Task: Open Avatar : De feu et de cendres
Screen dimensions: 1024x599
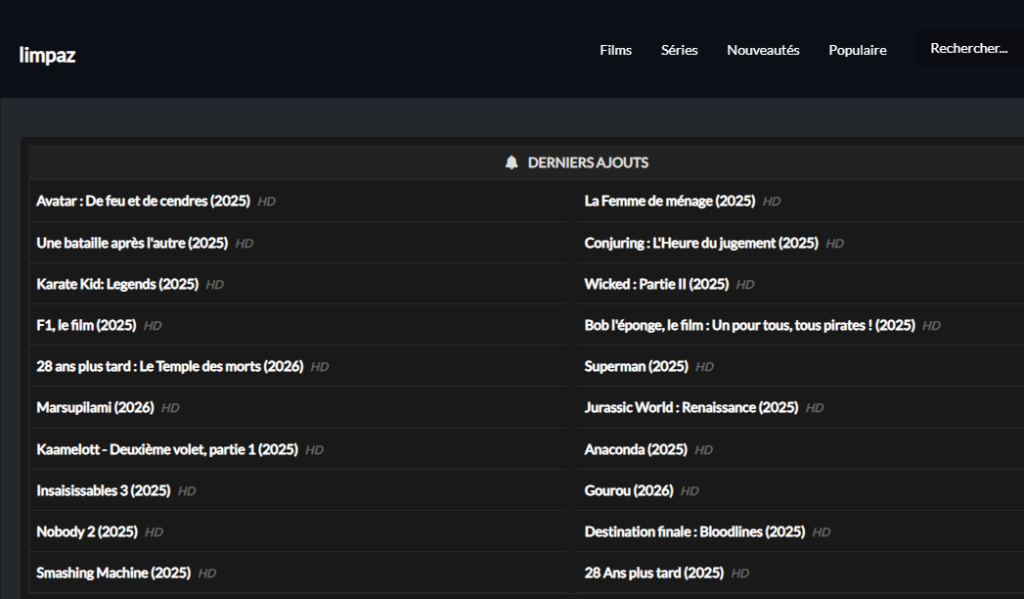Action: point(143,201)
